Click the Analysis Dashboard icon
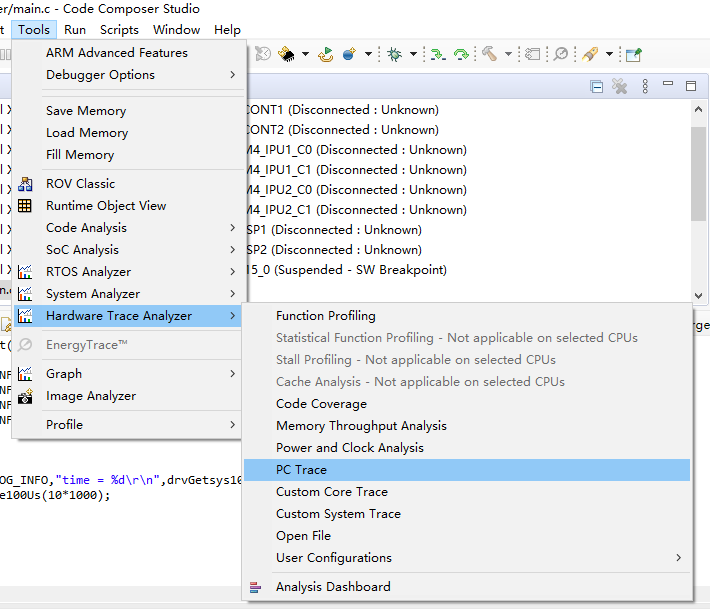The image size is (710, 609). point(255,588)
